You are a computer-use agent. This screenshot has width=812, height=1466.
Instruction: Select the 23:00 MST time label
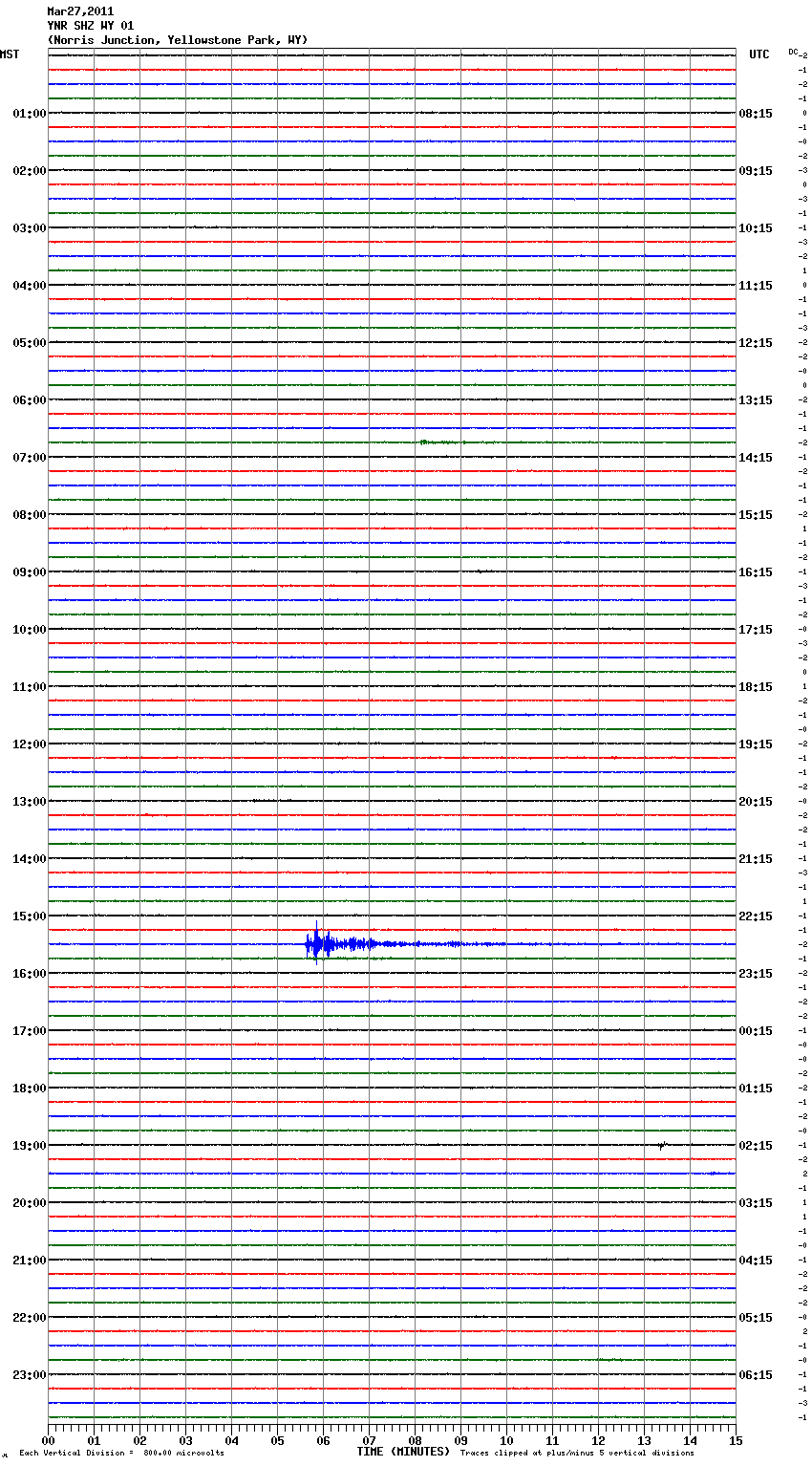point(30,1375)
